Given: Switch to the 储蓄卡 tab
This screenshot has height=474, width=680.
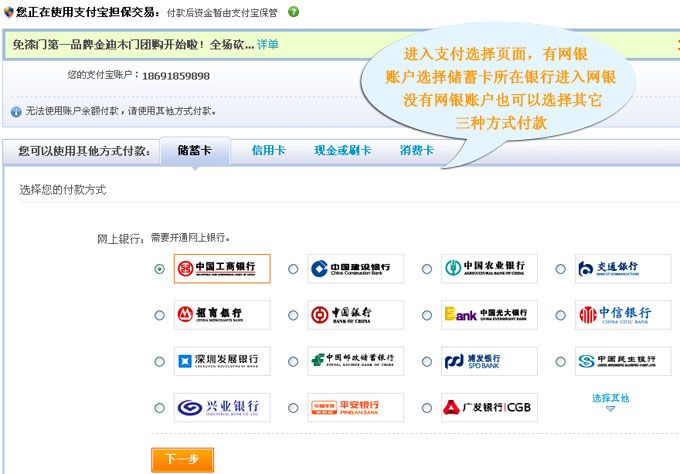Looking at the screenshot, I should pos(195,150).
